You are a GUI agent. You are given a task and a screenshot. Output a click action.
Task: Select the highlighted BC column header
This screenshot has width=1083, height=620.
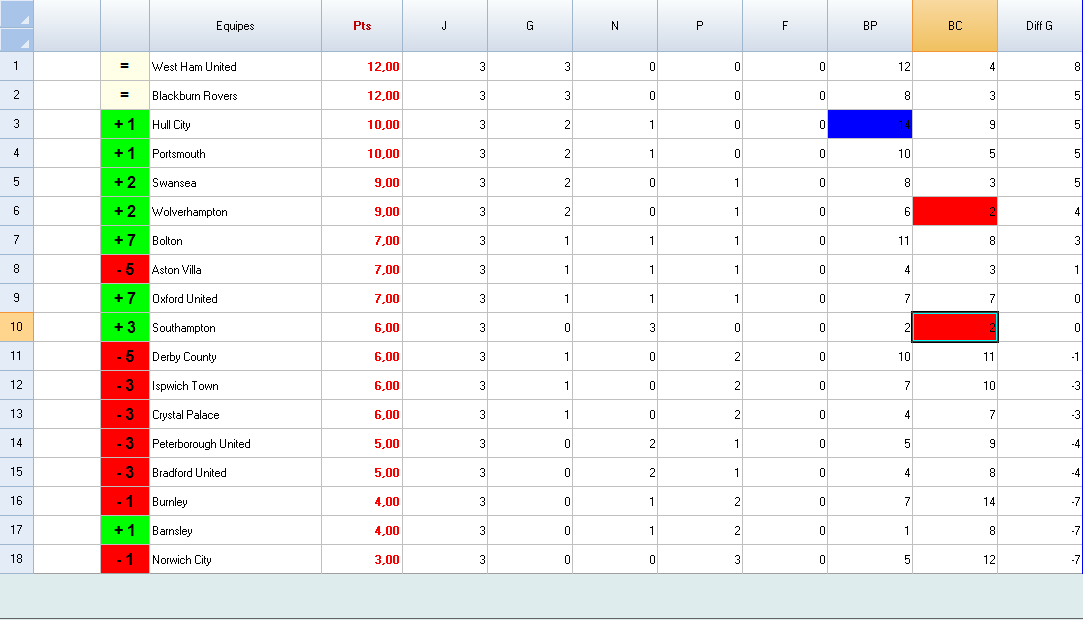click(x=955, y=26)
